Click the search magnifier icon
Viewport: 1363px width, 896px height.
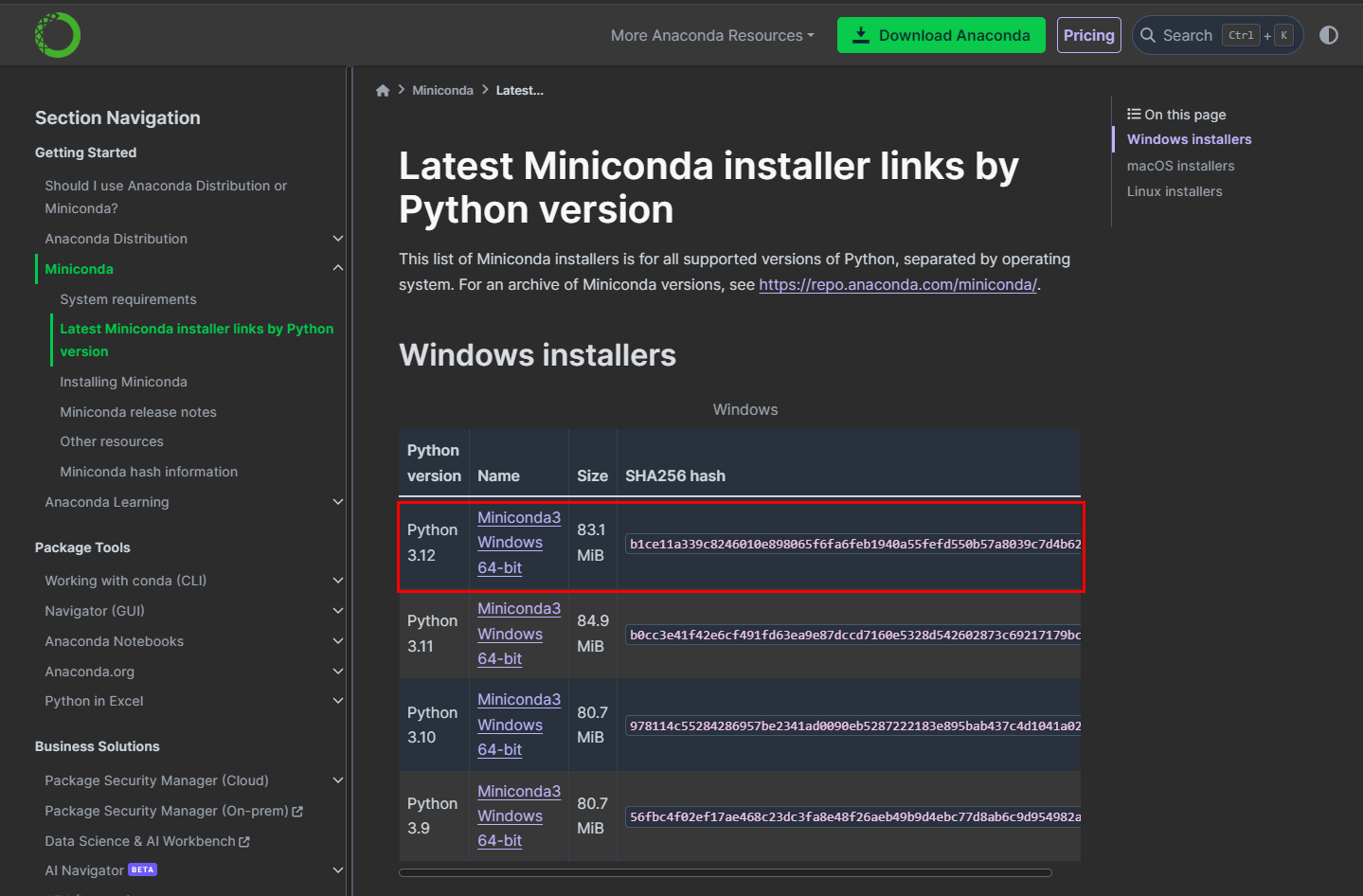click(x=1148, y=35)
